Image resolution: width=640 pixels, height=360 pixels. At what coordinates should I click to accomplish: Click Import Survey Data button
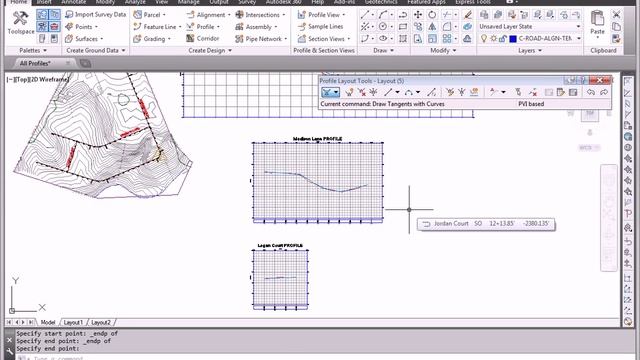(x=96, y=14)
